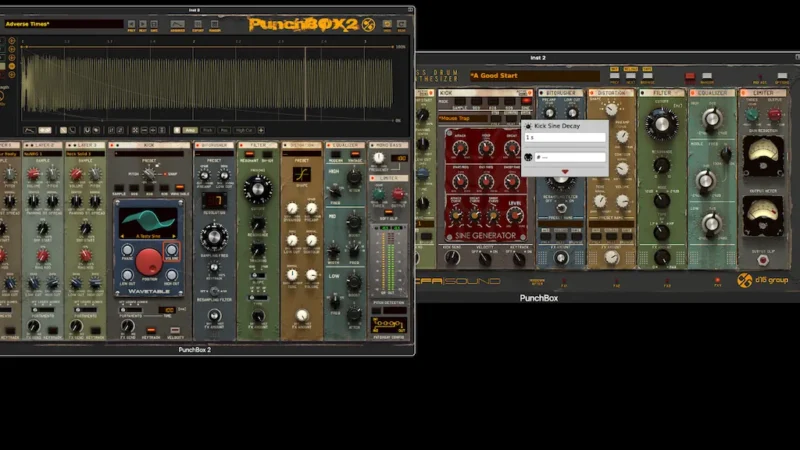800x450 pixels.
Task: Click Limiter Output red knob in PunchBox
Action: [x=774, y=114]
